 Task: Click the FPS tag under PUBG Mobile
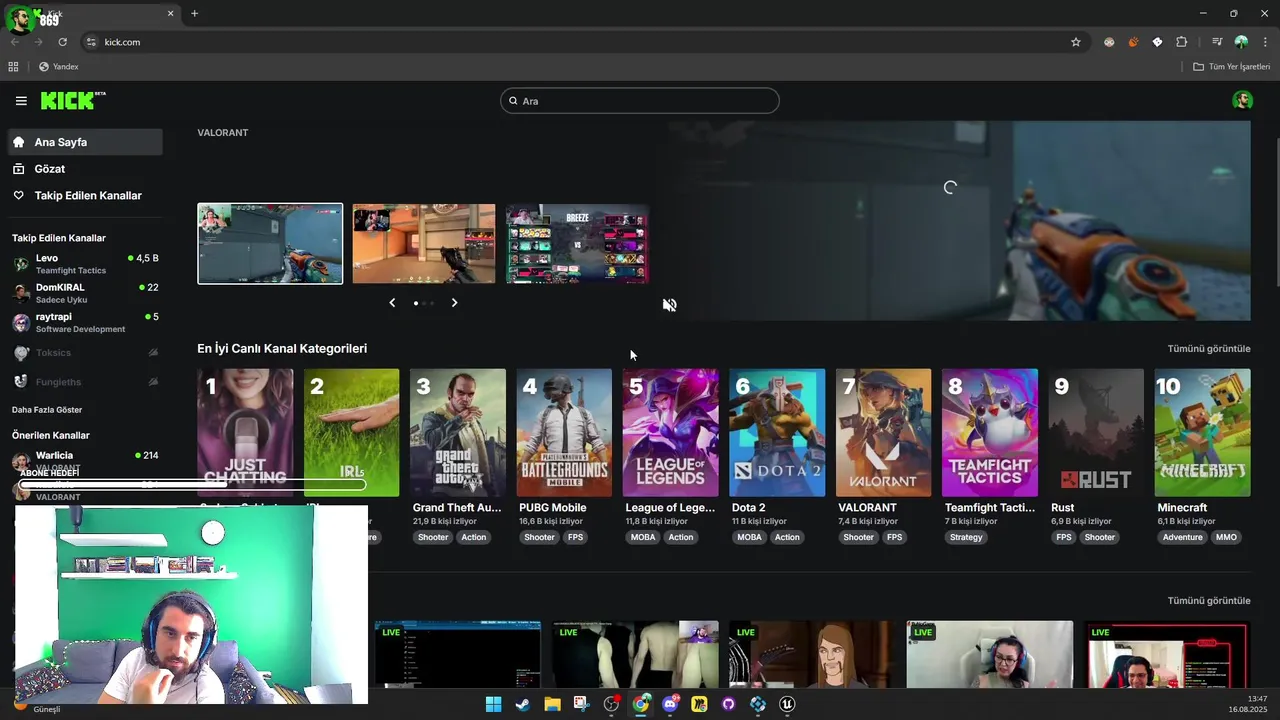click(x=575, y=537)
